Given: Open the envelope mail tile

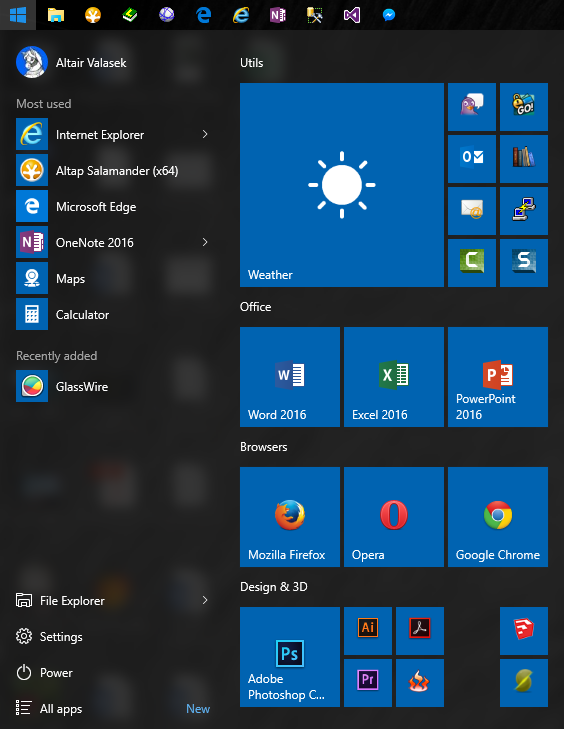Looking at the screenshot, I should [471, 211].
